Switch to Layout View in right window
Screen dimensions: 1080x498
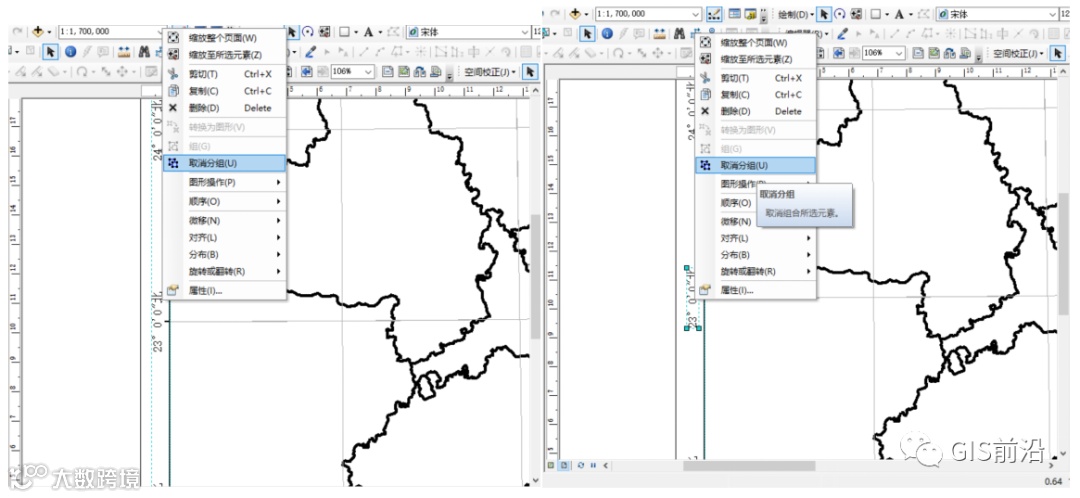[561, 465]
